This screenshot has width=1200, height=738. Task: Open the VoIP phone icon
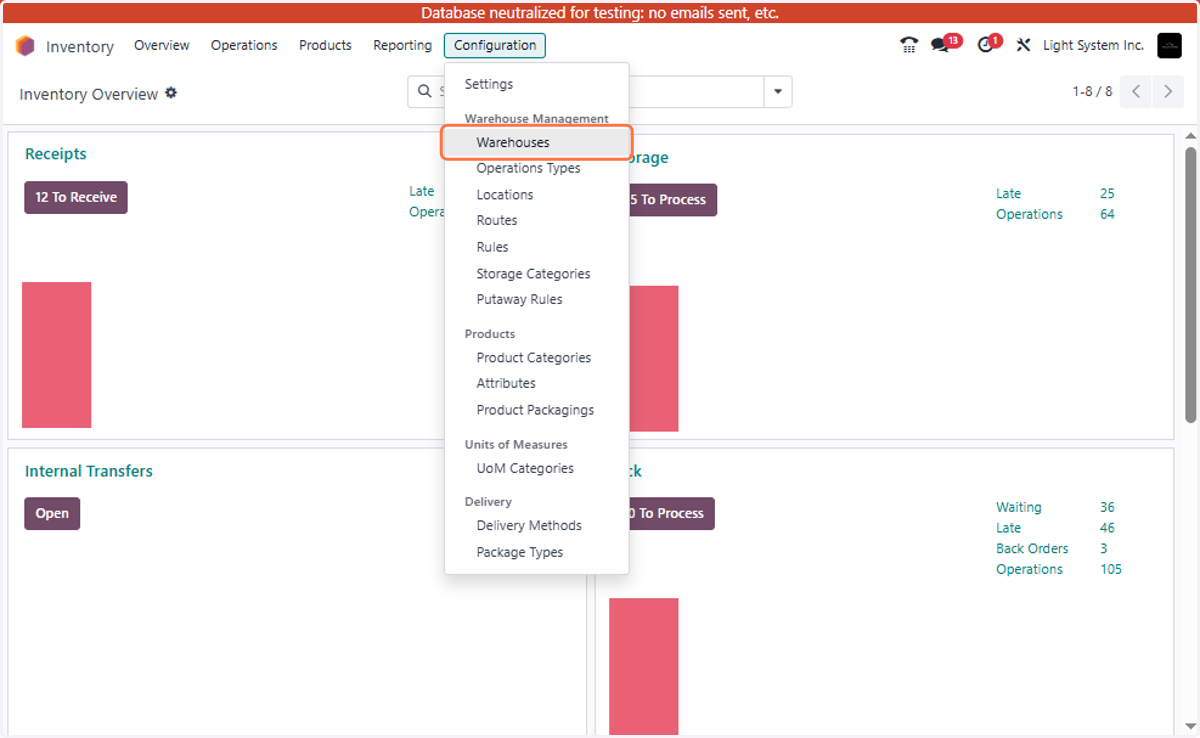[908, 45]
